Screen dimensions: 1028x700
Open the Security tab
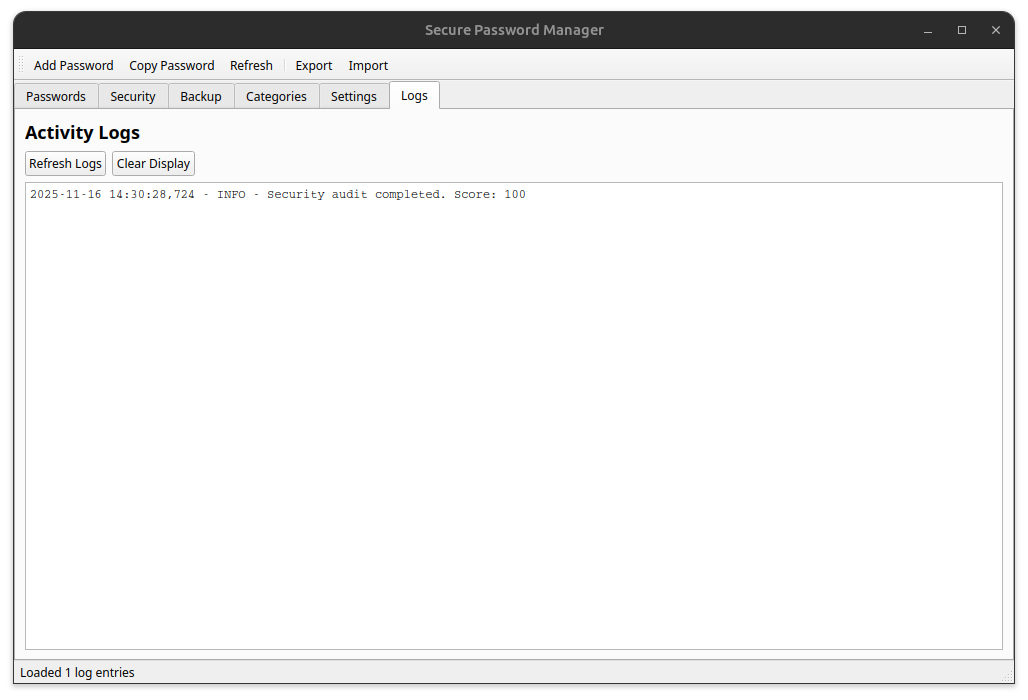coord(133,96)
